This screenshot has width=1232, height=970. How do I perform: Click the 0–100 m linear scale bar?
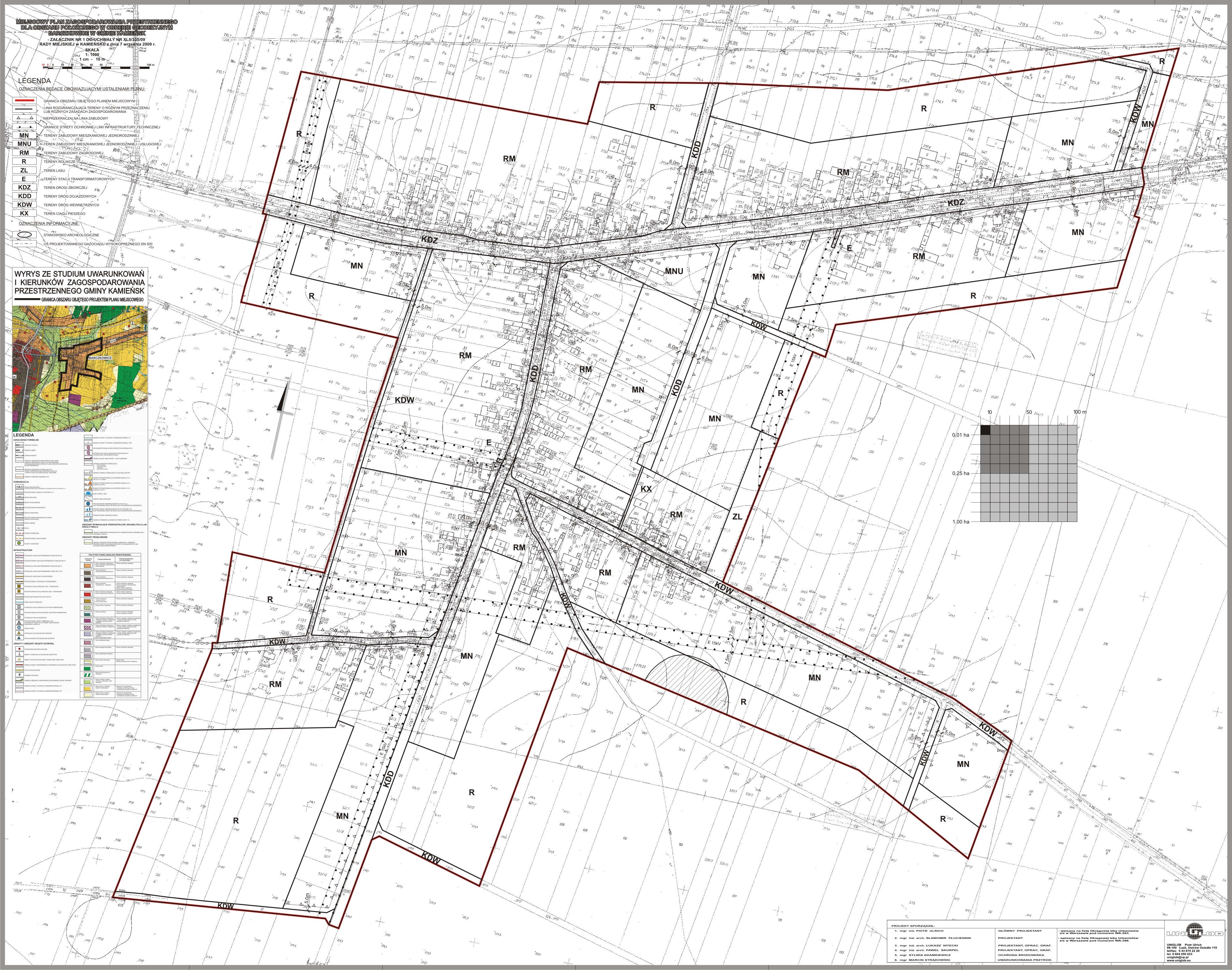(x=96, y=67)
